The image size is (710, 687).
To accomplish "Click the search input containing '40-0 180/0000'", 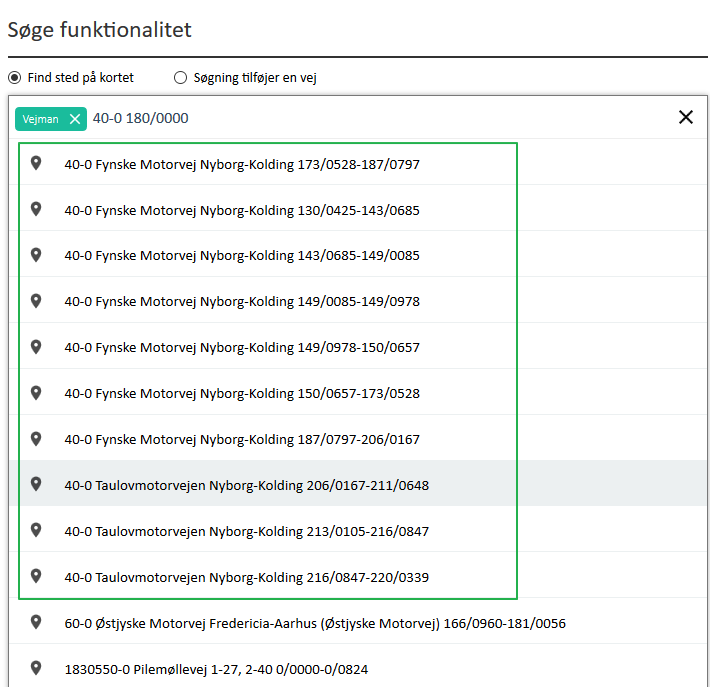I will (380, 118).
